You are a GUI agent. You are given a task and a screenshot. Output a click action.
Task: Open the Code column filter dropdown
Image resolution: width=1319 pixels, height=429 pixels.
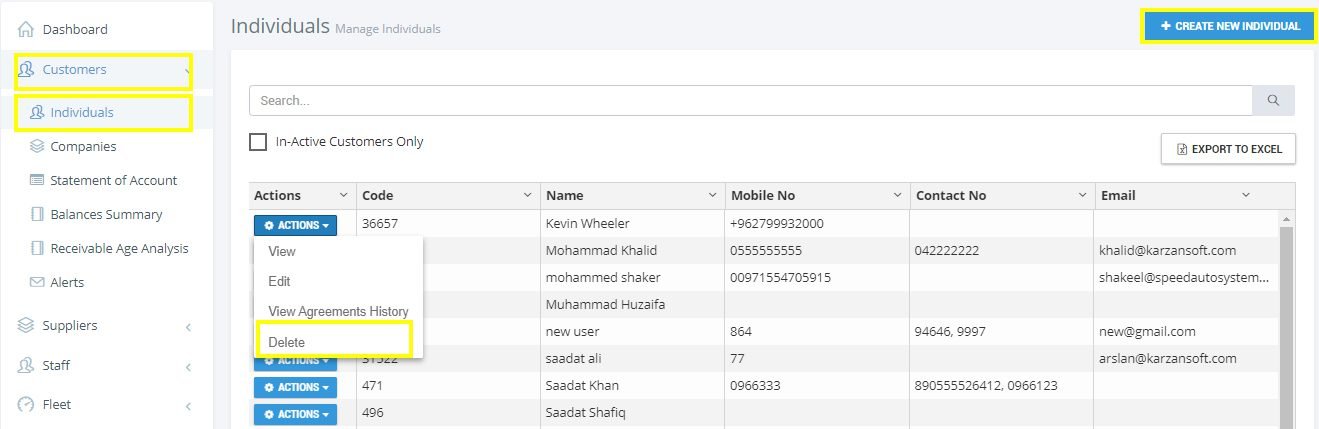click(x=528, y=195)
